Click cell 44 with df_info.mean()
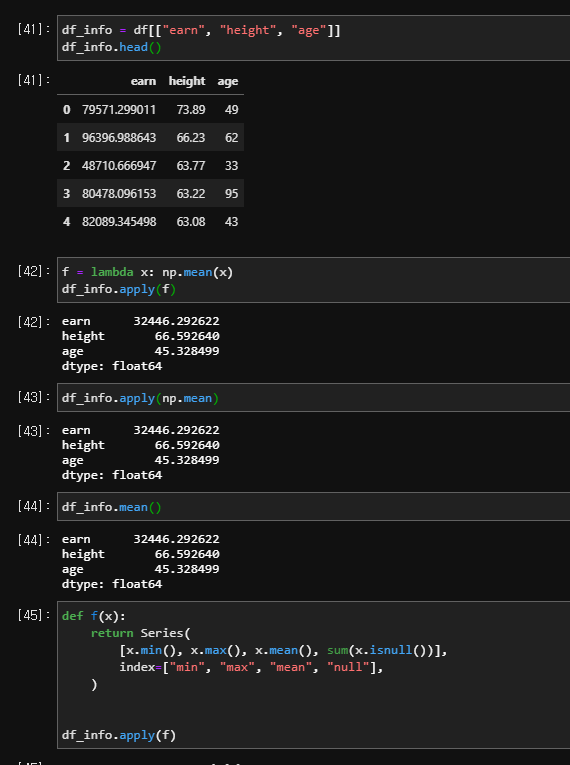The height and width of the screenshot is (765, 570). (313, 506)
